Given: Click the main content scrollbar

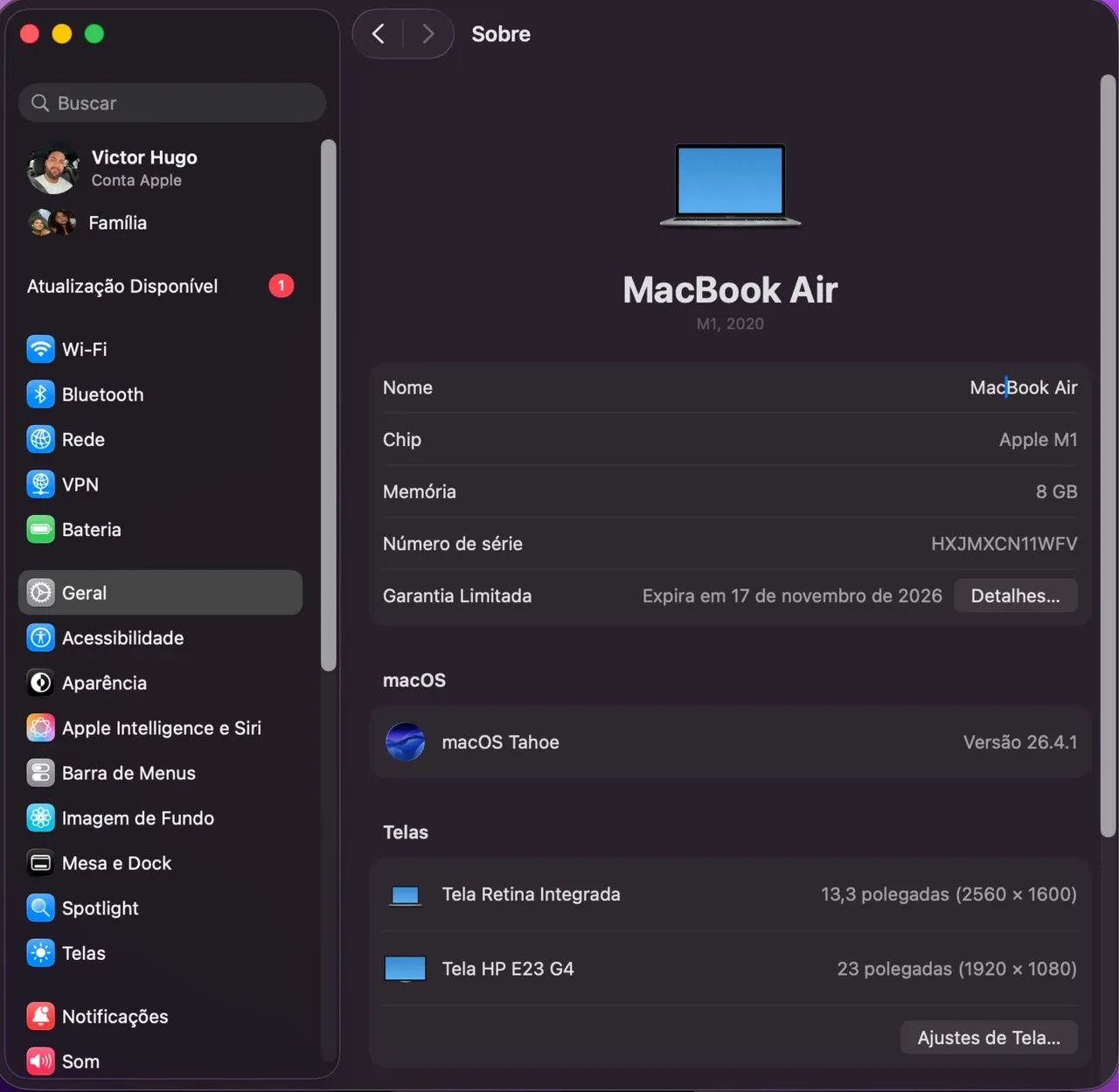Looking at the screenshot, I should (1109, 456).
